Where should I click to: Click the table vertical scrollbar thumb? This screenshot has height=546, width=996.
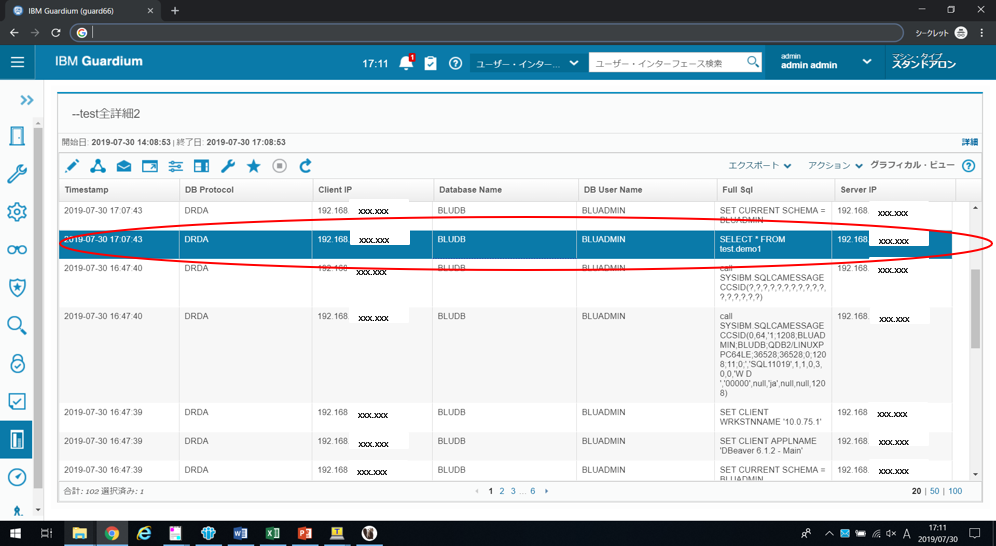point(975,309)
